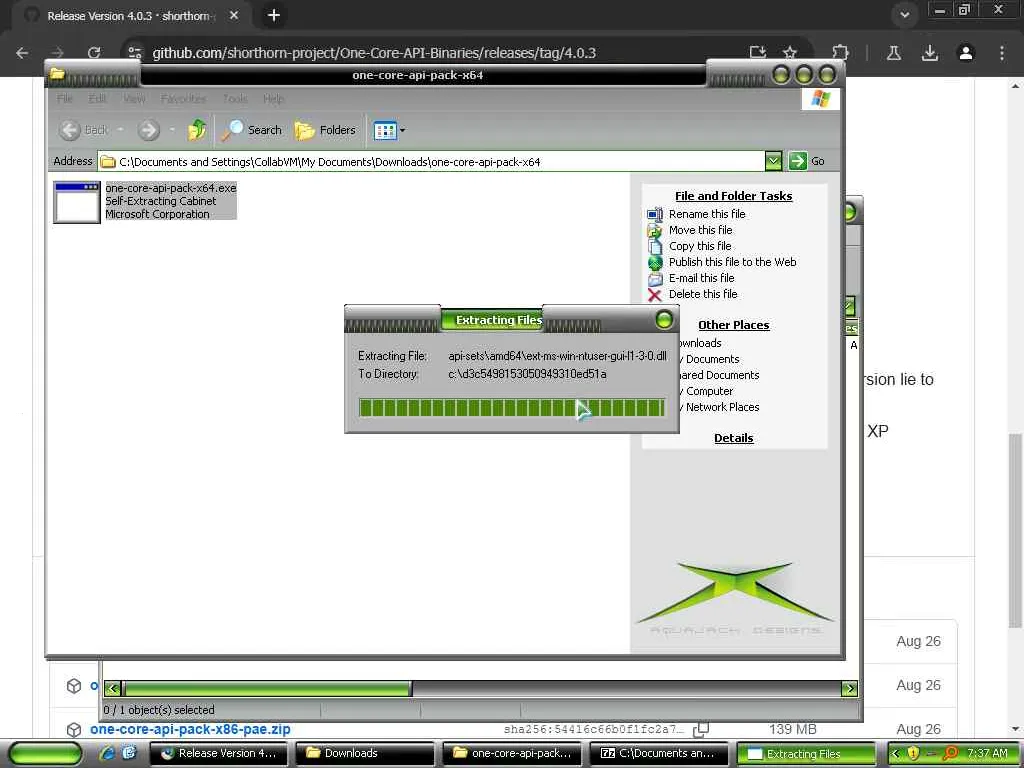
Task: Expand the Details section
Action: click(733, 438)
